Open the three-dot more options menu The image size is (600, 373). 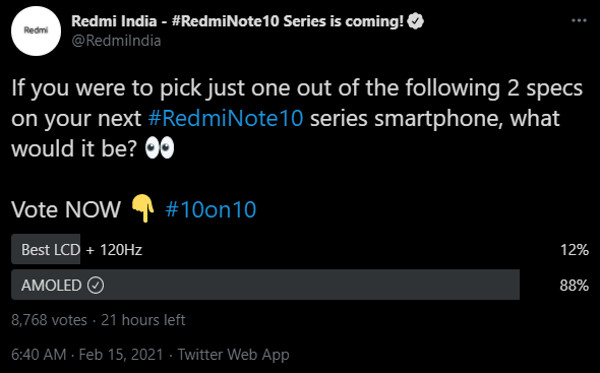click(x=579, y=21)
